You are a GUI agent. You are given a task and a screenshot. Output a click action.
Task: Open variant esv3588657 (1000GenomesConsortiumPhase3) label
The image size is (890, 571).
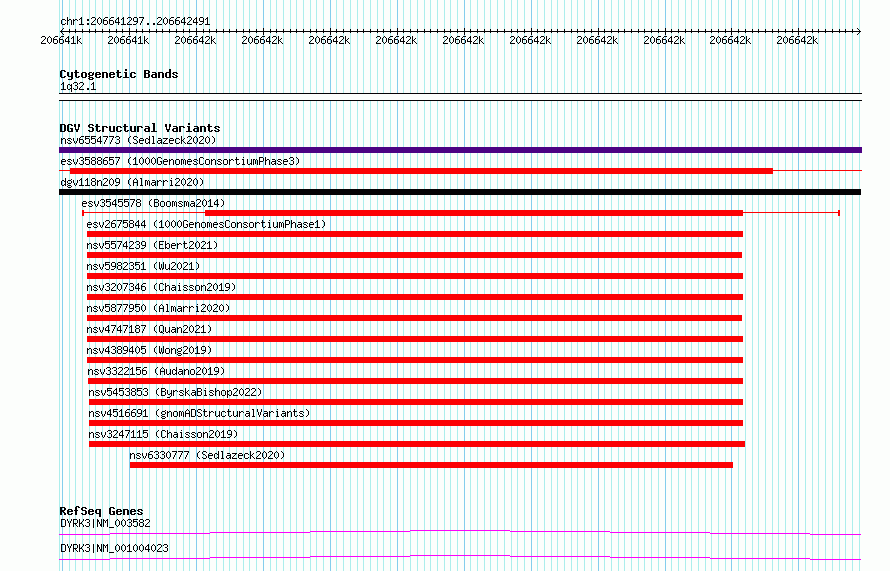tap(180, 161)
